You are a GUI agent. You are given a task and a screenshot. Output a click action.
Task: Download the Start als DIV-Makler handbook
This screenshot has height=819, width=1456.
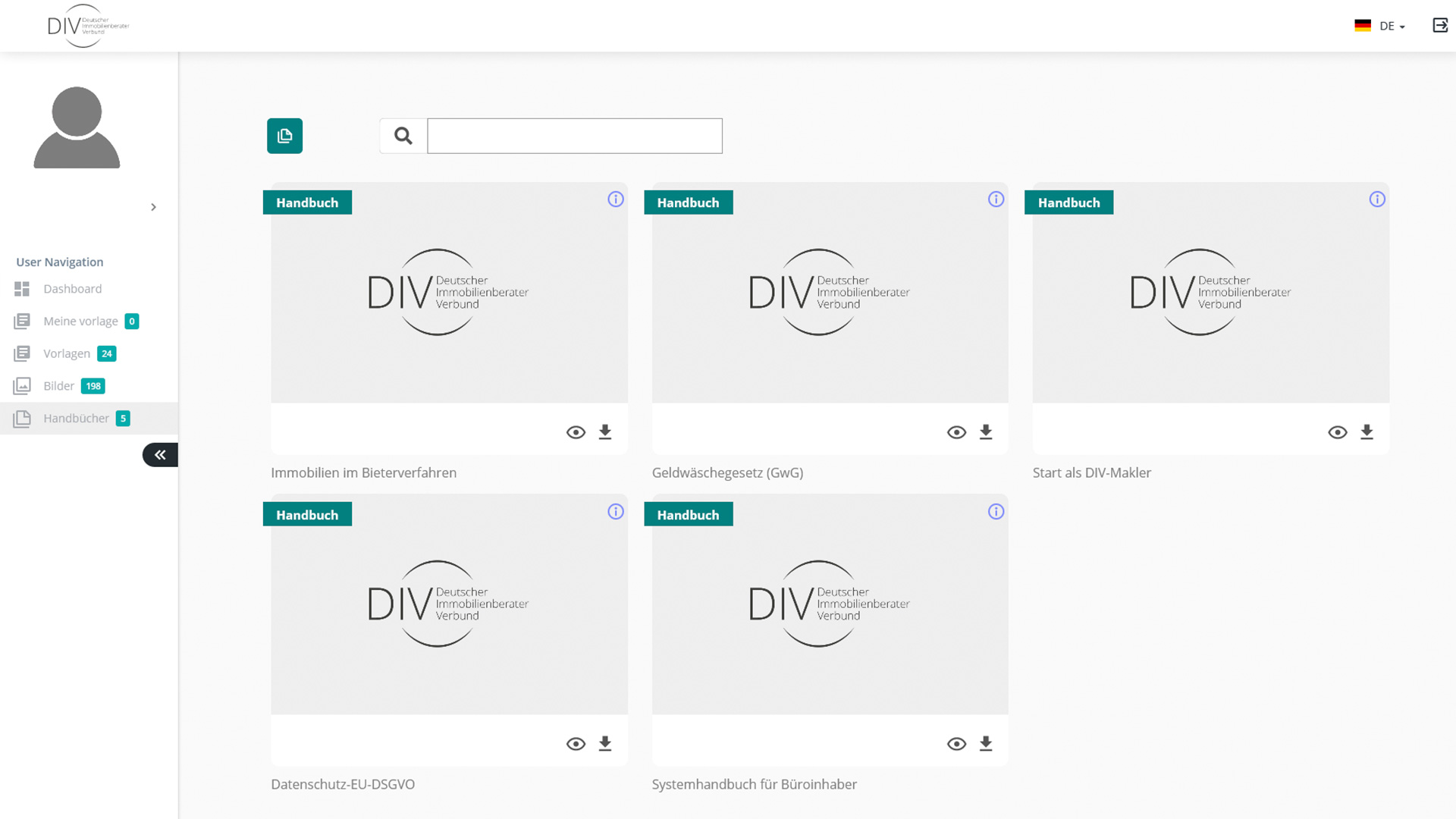point(1366,432)
